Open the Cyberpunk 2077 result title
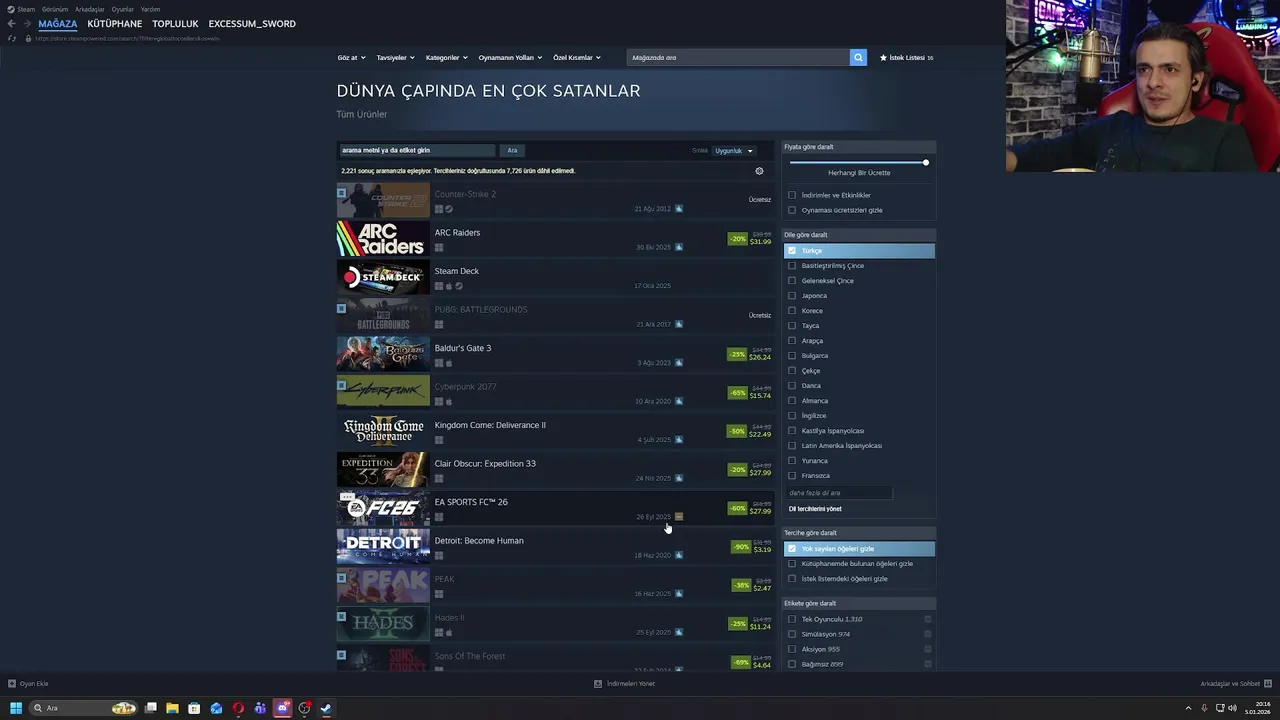Image resolution: width=1280 pixels, height=720 pixels. (465, 387)
